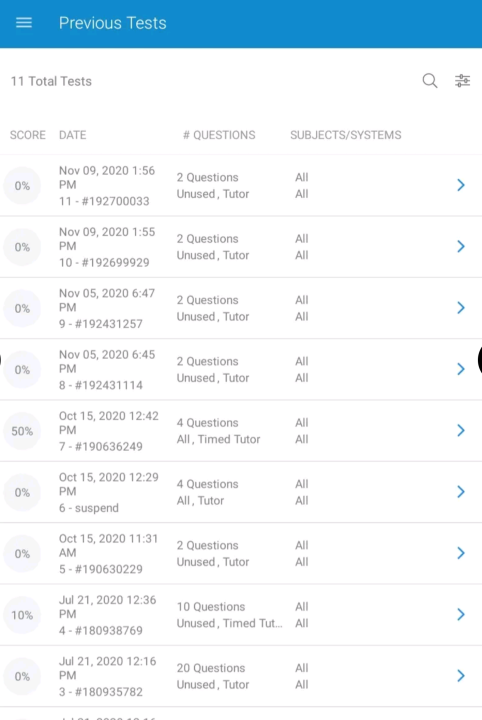The image size is (482, 720).
Task: Tap the search magnifier icon
Action: tap(430, 81)
